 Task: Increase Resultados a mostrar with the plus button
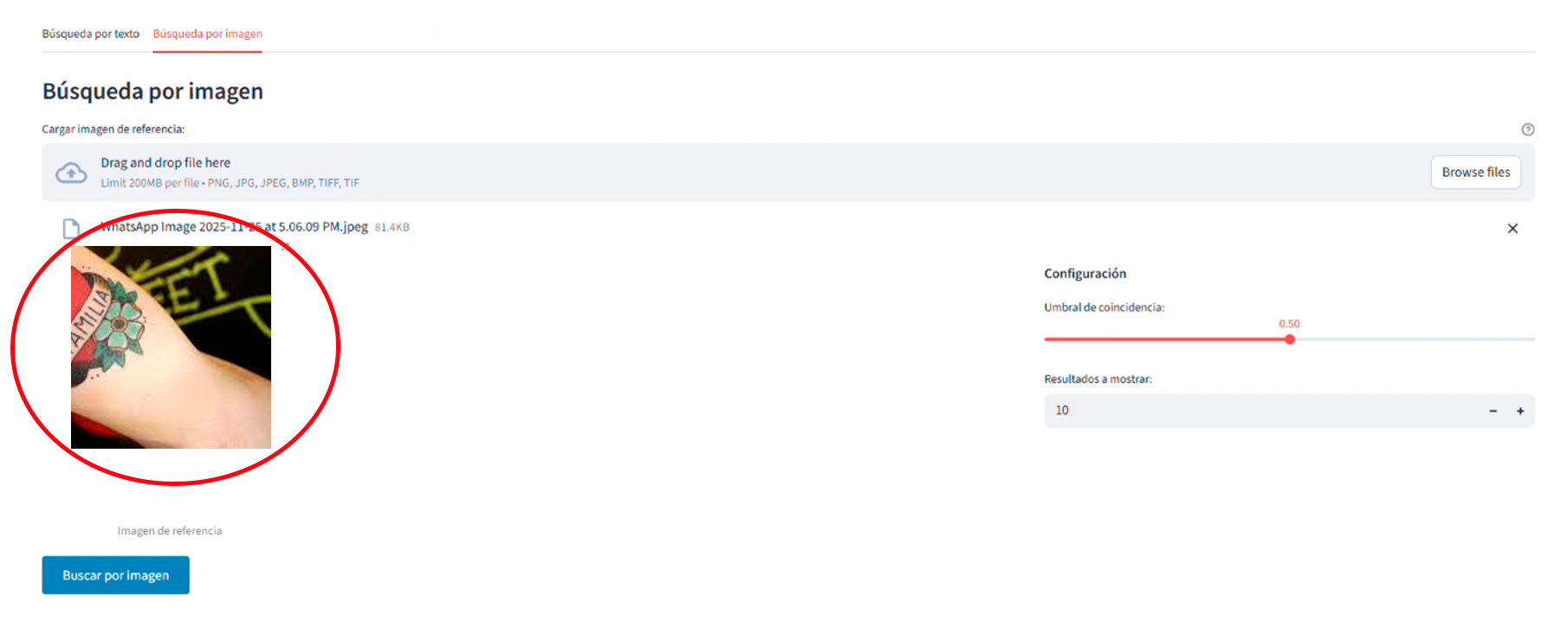pos(1519,411)
